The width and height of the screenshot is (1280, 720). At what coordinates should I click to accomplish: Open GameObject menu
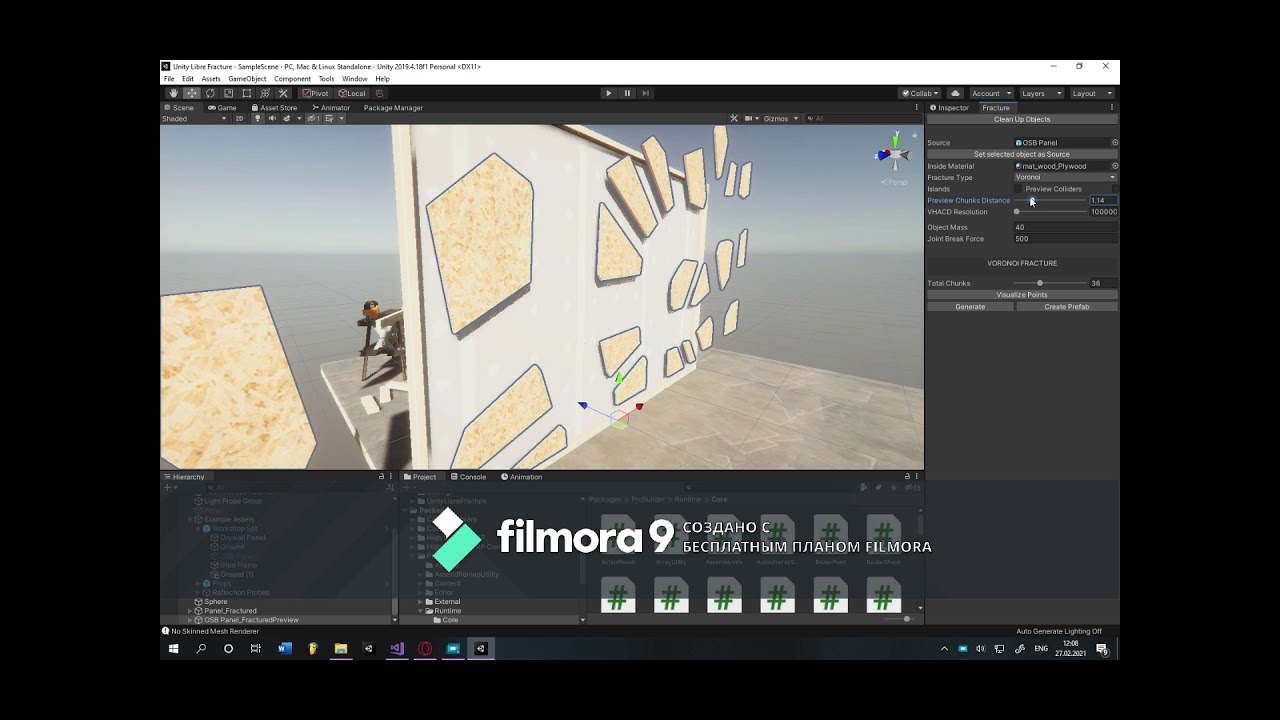pos(247,79)
